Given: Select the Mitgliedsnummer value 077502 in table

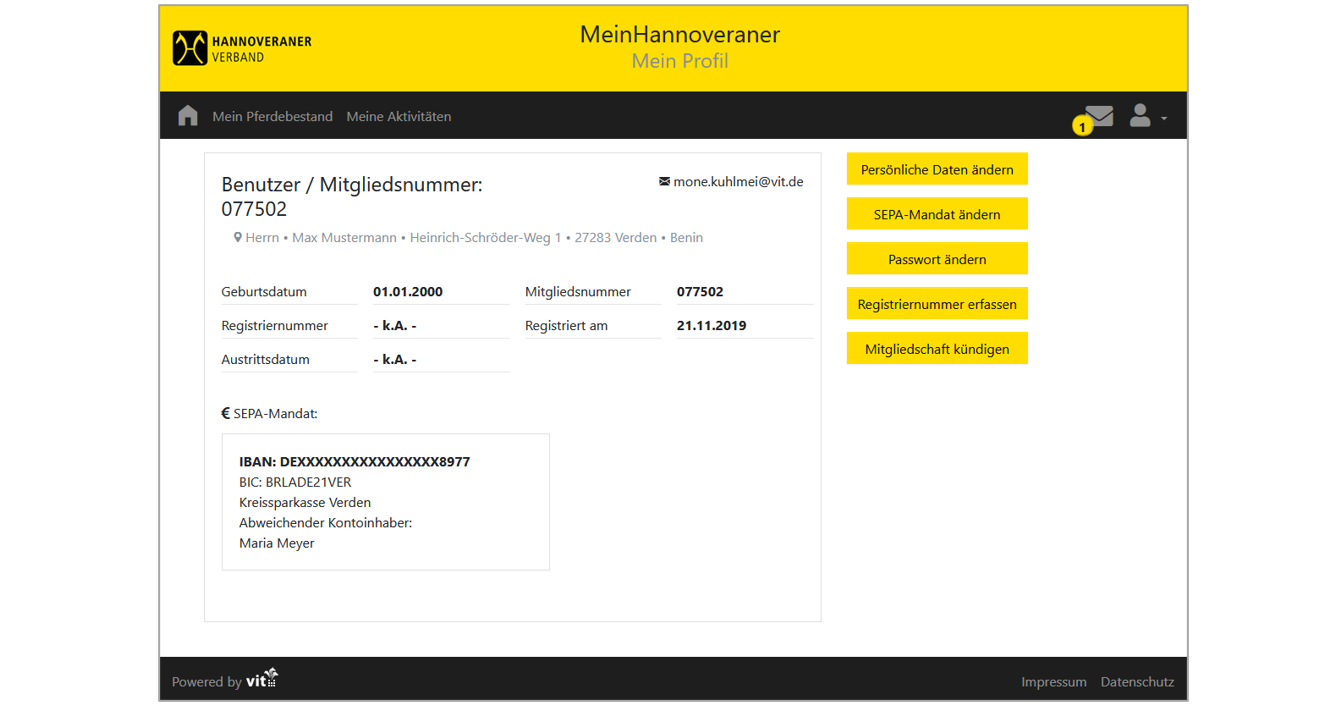Looking at the screenshot, I should [x=700, y=292].
